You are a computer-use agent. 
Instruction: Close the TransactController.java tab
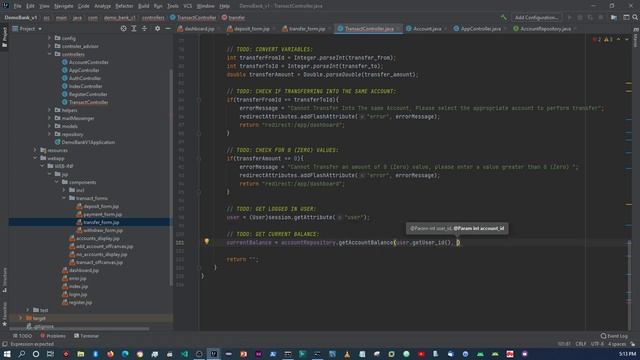point(398,29)
